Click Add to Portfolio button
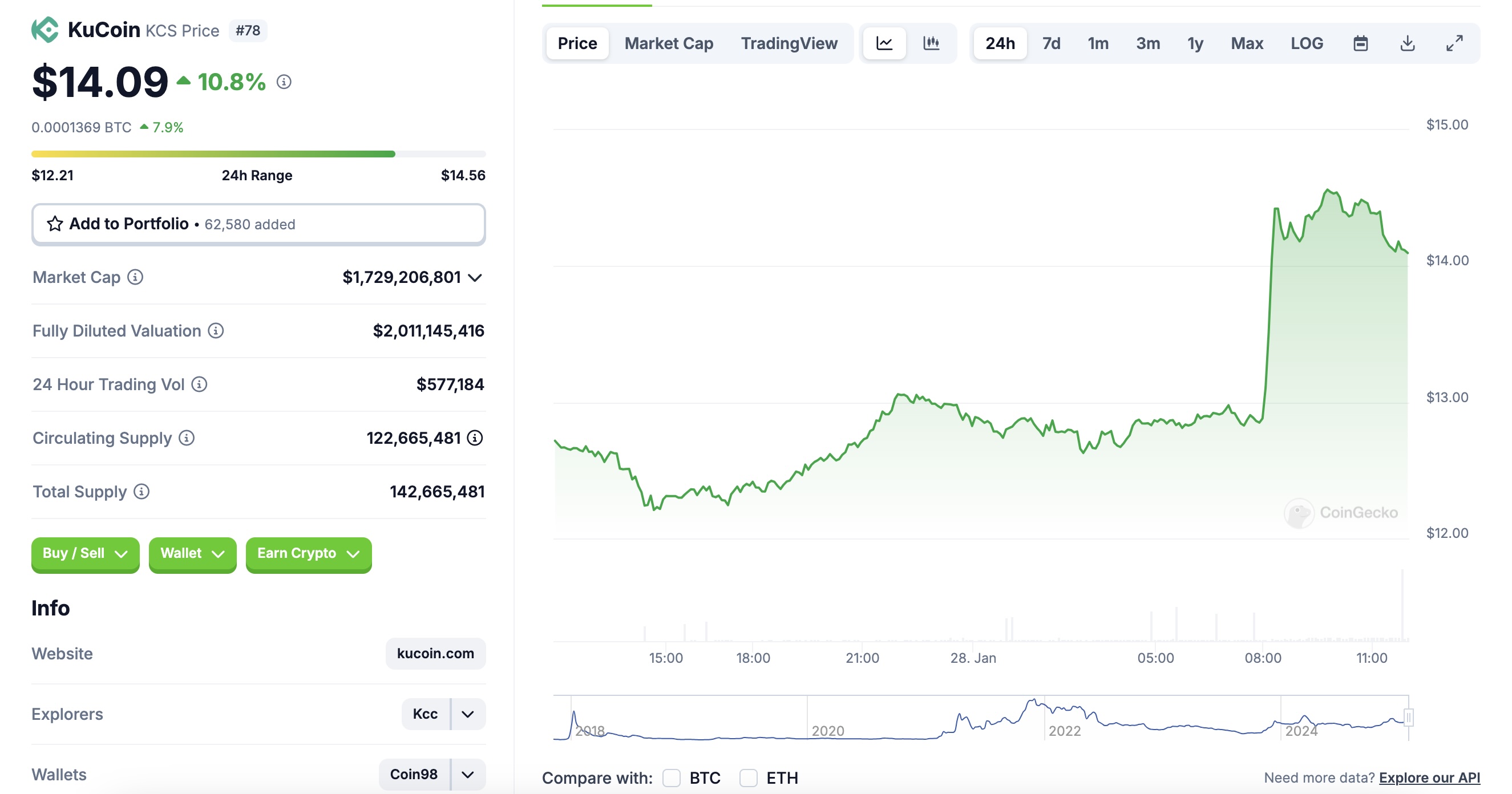The image size is (1512, 794). tap(259, 224)
